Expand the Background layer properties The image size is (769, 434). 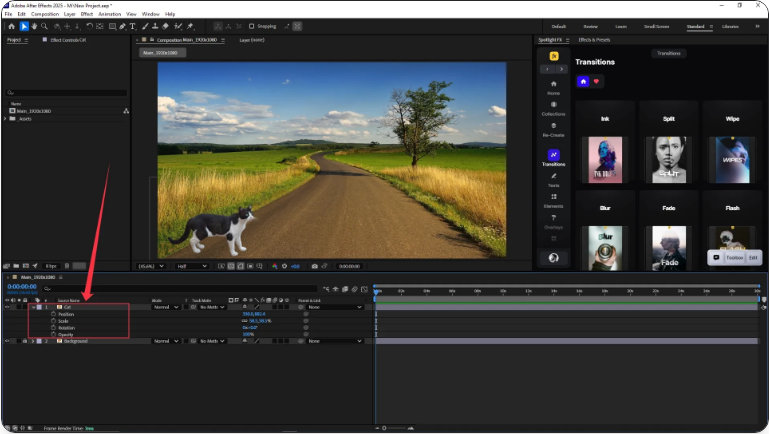point(33,341)
